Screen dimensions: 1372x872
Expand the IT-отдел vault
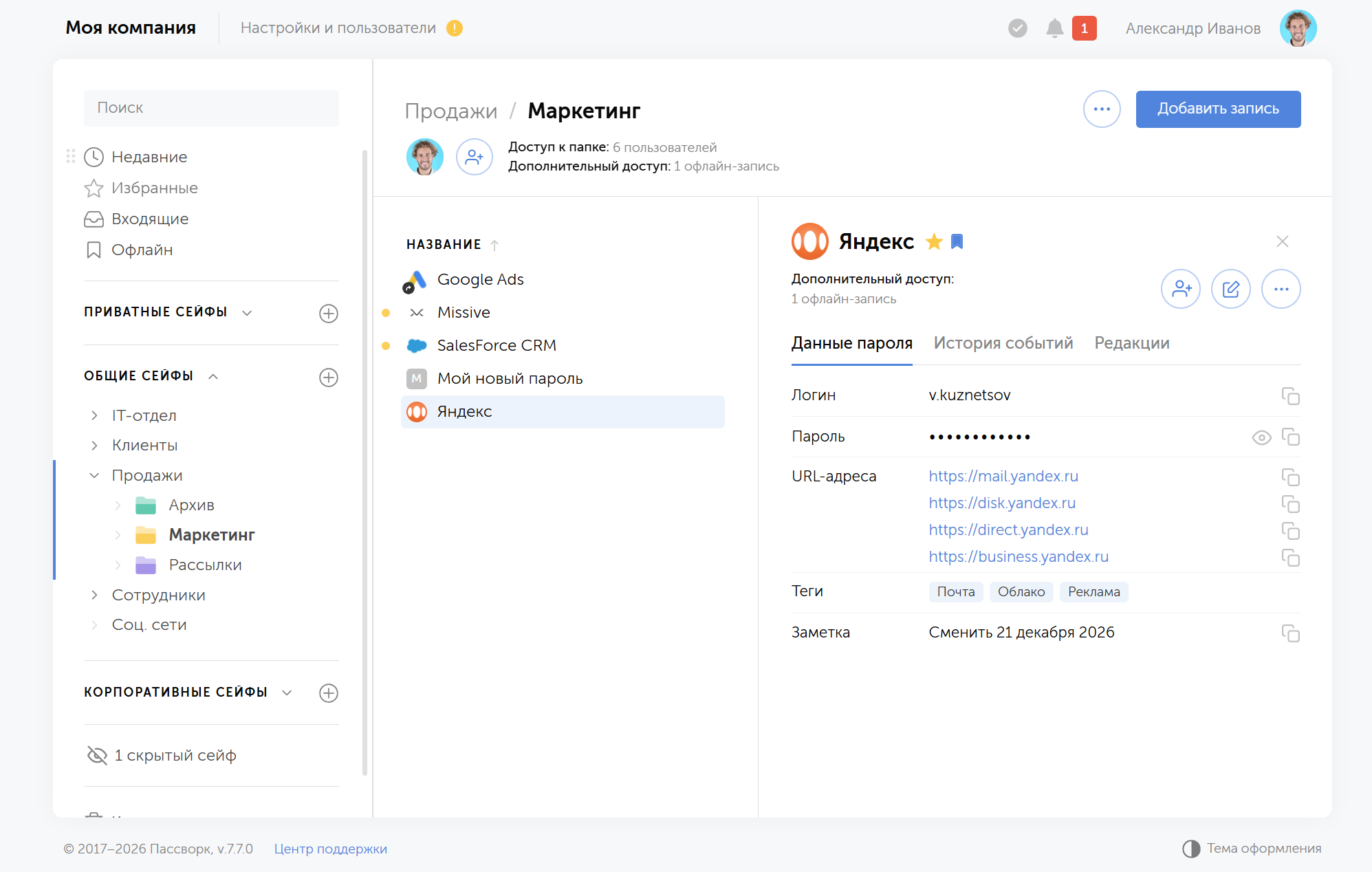tap(94, 415)
